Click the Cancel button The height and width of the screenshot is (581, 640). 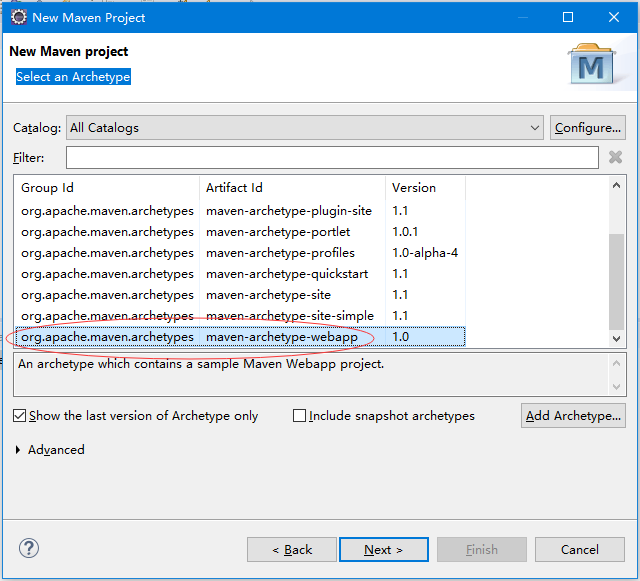pyautogui.click(x=580, y=550)
